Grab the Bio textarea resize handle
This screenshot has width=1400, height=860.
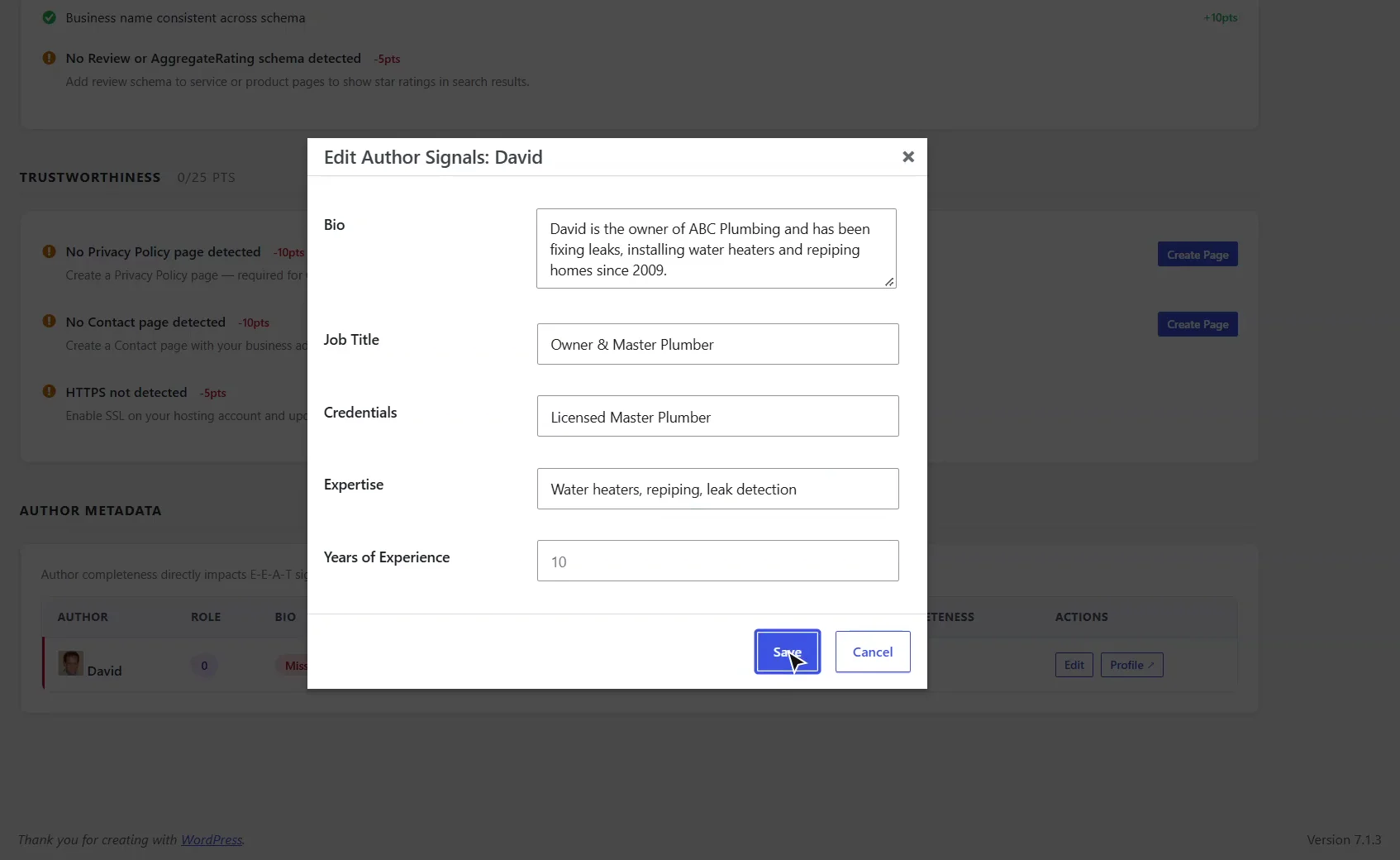click(x=889, y=282)
